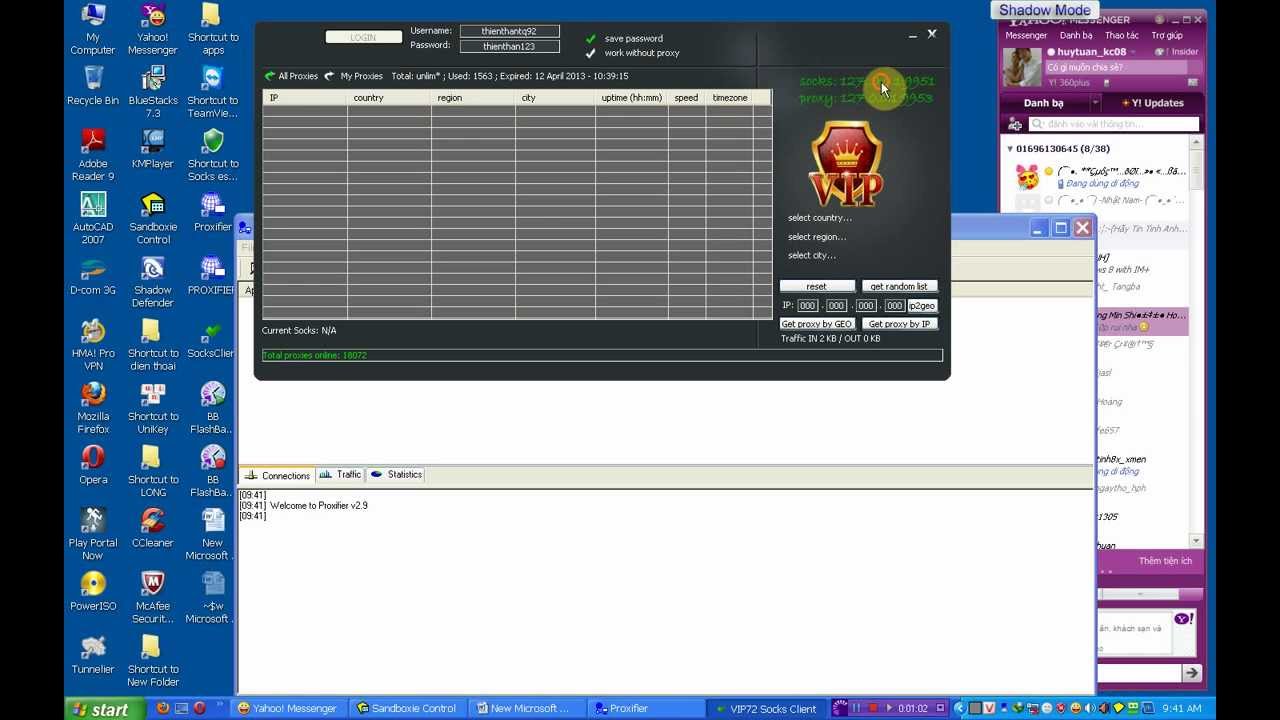This screenshot has height=720, width=1280.
Task: Open Trợ giúp menu in Yahoo Messenger
Action: coord(1167,35)
